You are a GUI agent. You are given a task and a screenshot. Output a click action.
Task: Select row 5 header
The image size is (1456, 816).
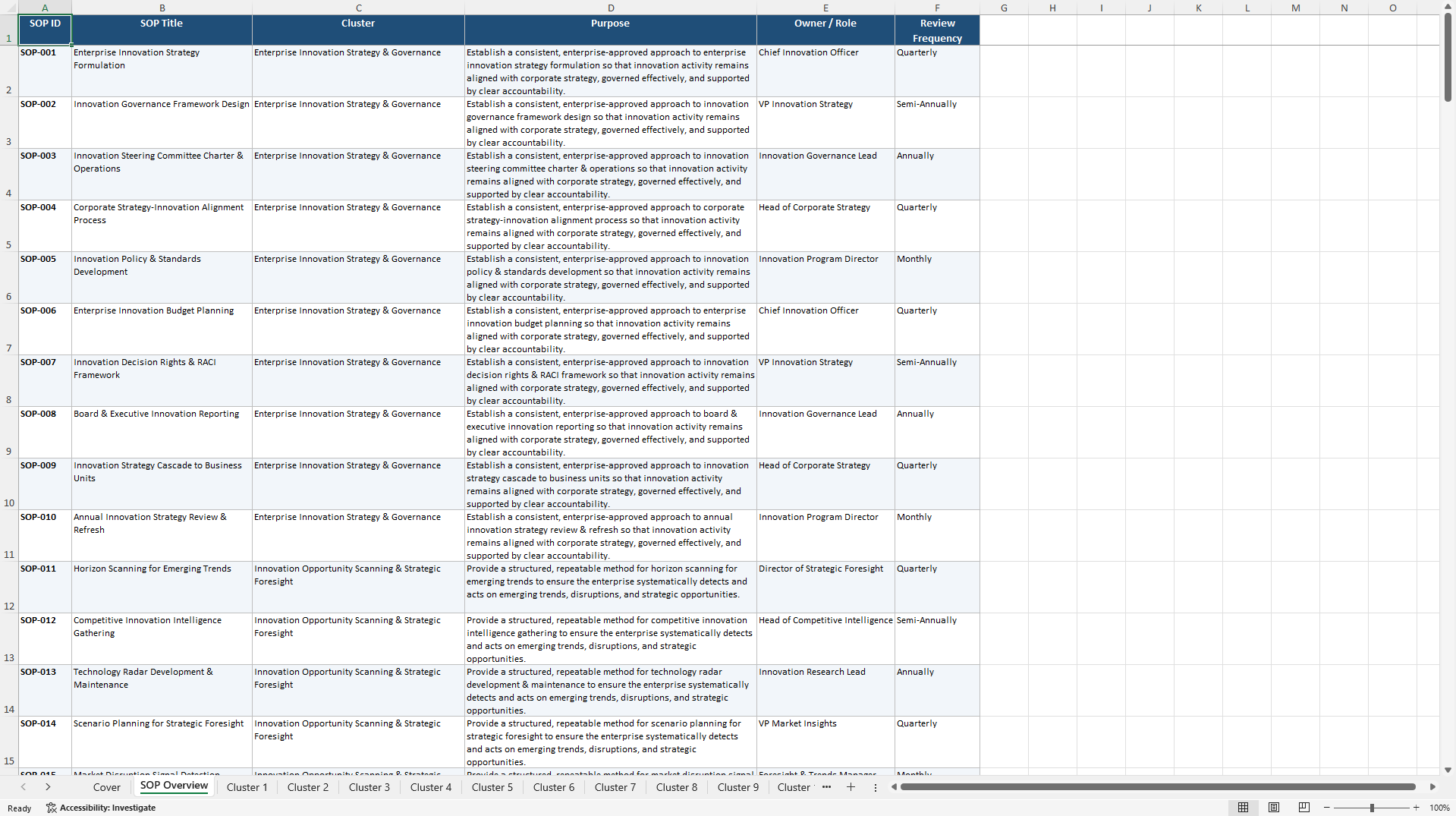click(9, 225)
